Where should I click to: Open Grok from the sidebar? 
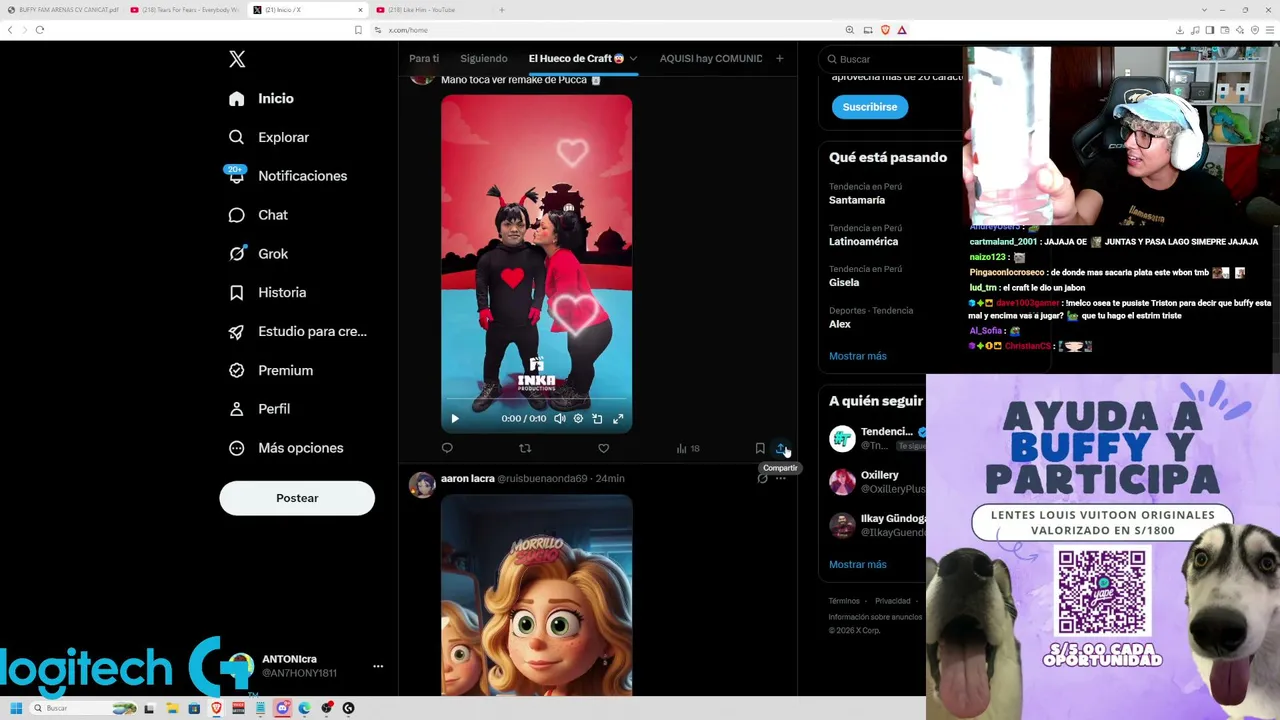(257, 254)
